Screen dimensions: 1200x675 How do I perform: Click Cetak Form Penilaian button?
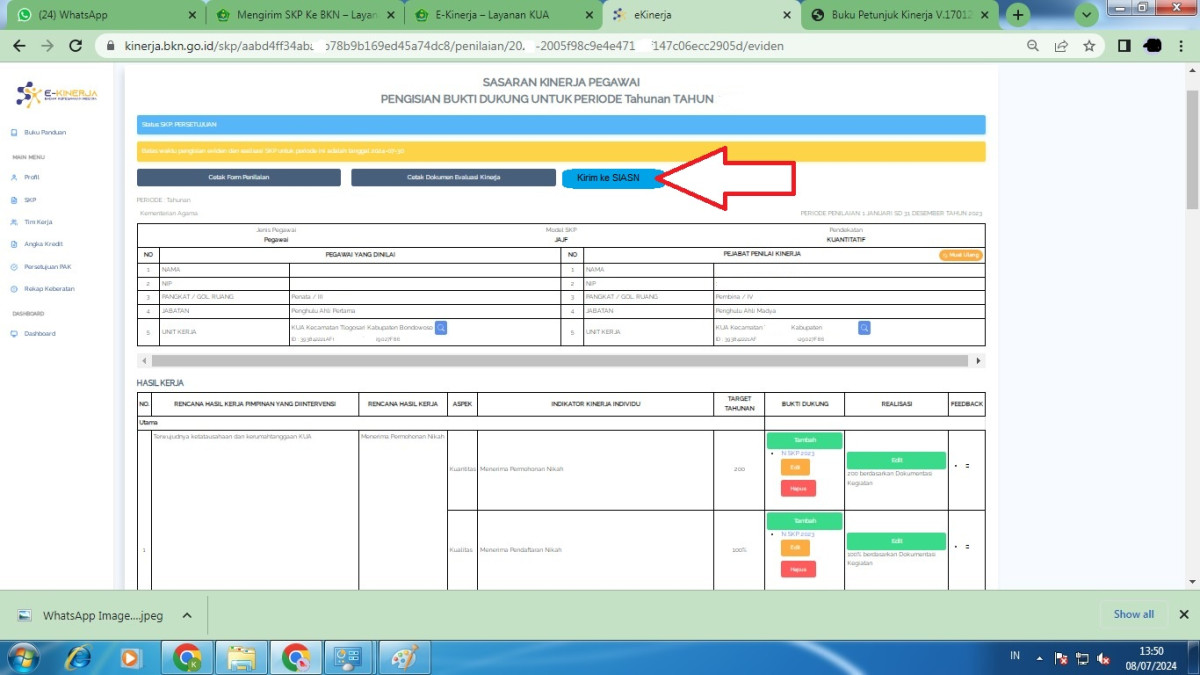239,177
